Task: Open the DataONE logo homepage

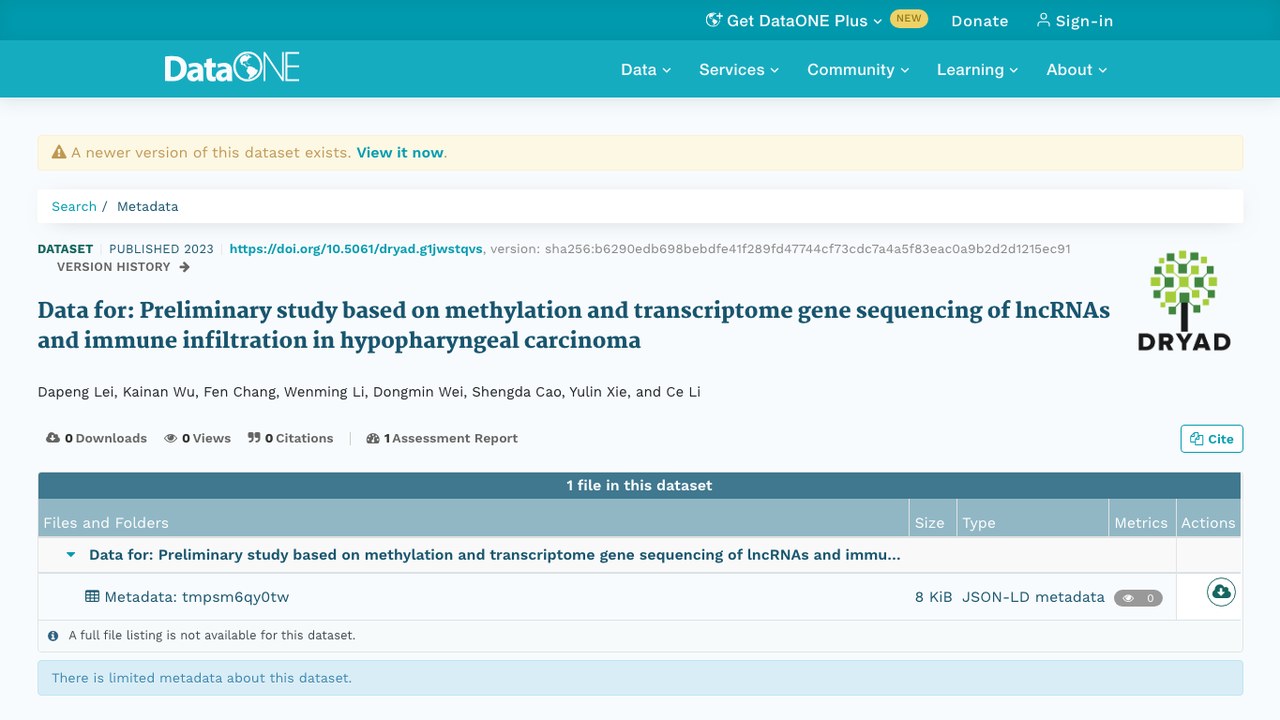Action: click(x=232, y=69)
